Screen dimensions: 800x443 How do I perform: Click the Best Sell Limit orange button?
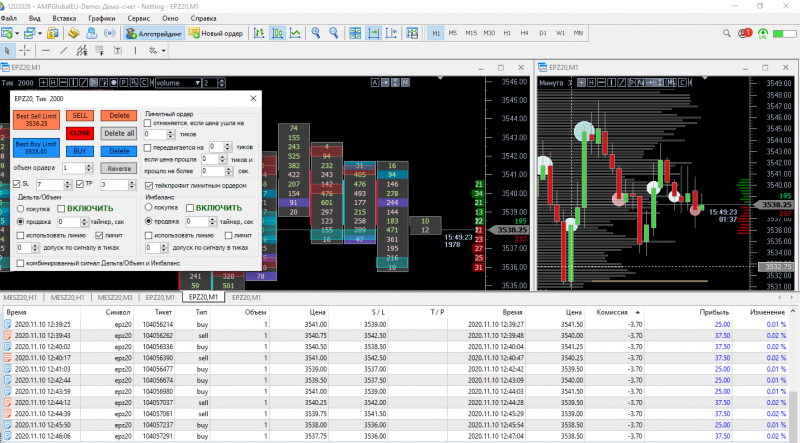[x=36, y=120]
